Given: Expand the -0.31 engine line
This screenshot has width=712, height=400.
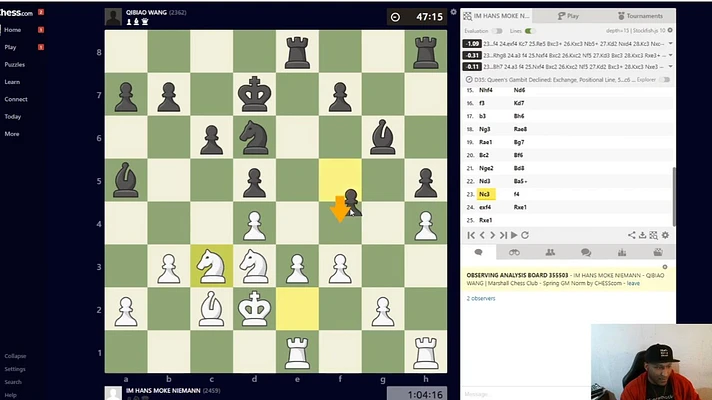Looking at the screenshot, I should [671, 55].
